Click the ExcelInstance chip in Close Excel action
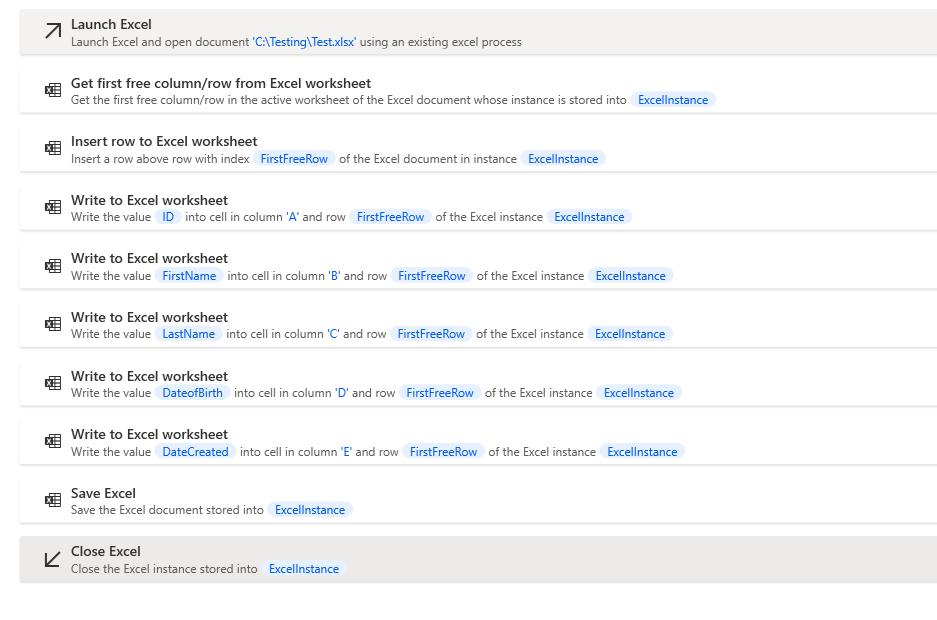Screen dimensions: 937x620 (x=304, y=568)
